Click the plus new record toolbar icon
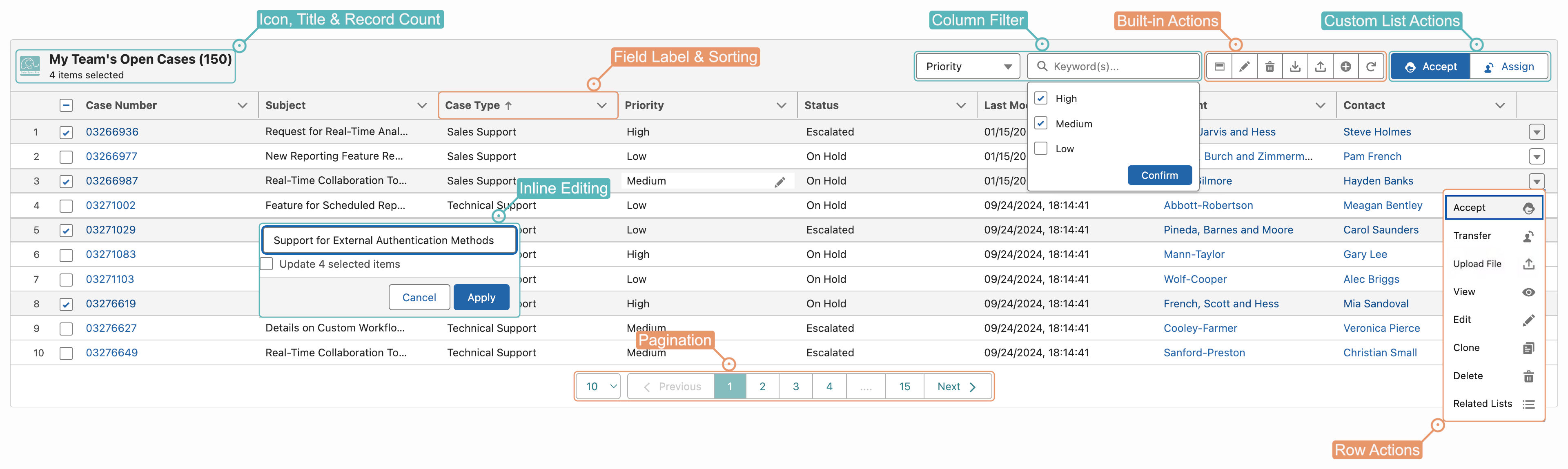This screenshot has height=469, width=1568. (1346, 67)
